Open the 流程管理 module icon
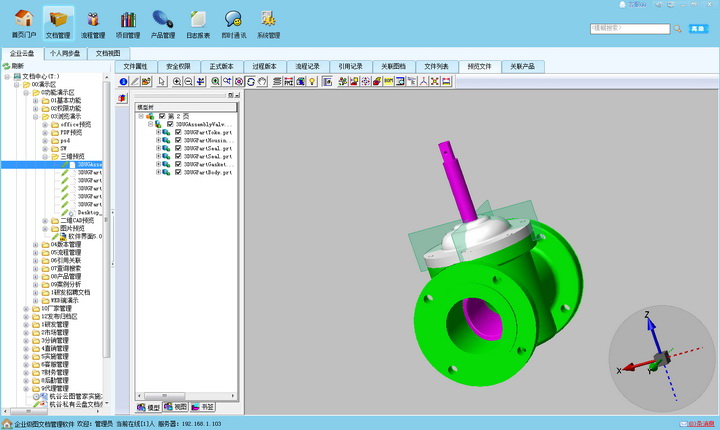This screenshot has width=720, height=430. pyautogui.click(x=93, y=22)
